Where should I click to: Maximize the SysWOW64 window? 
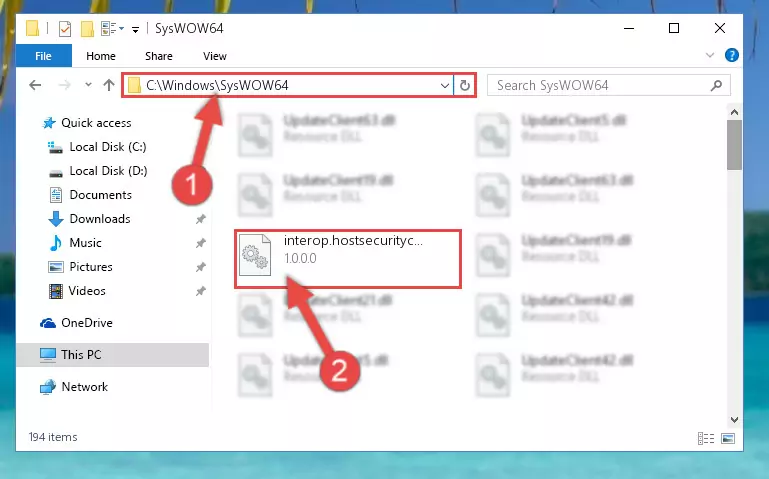[x=674, y=28]
